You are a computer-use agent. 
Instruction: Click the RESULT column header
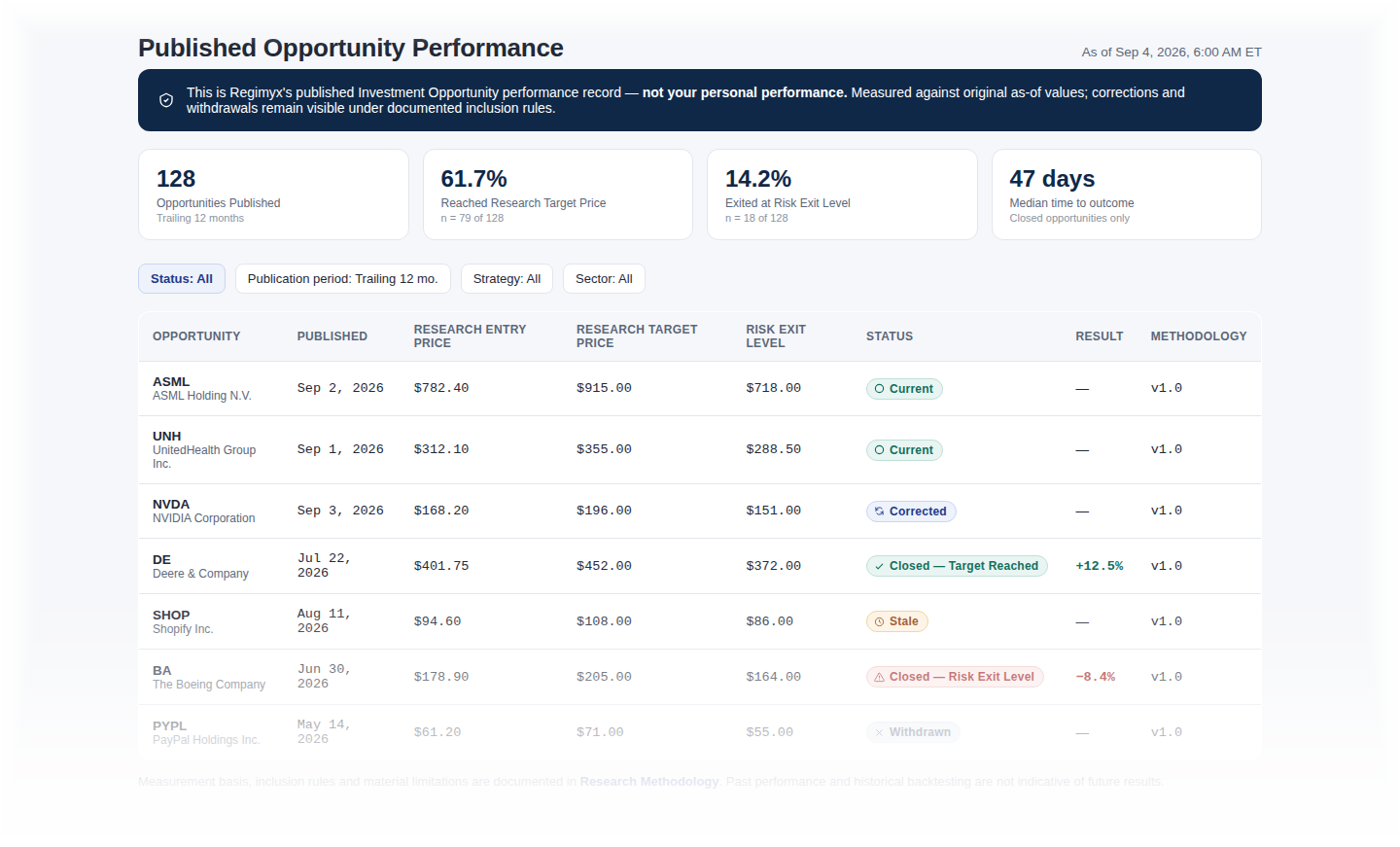(x=1100, y=336)
